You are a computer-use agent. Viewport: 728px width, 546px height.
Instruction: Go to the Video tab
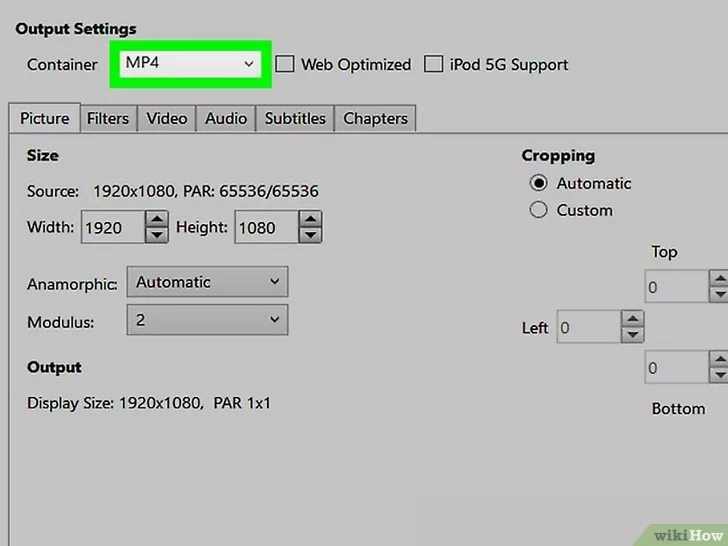tap(167, 119)
